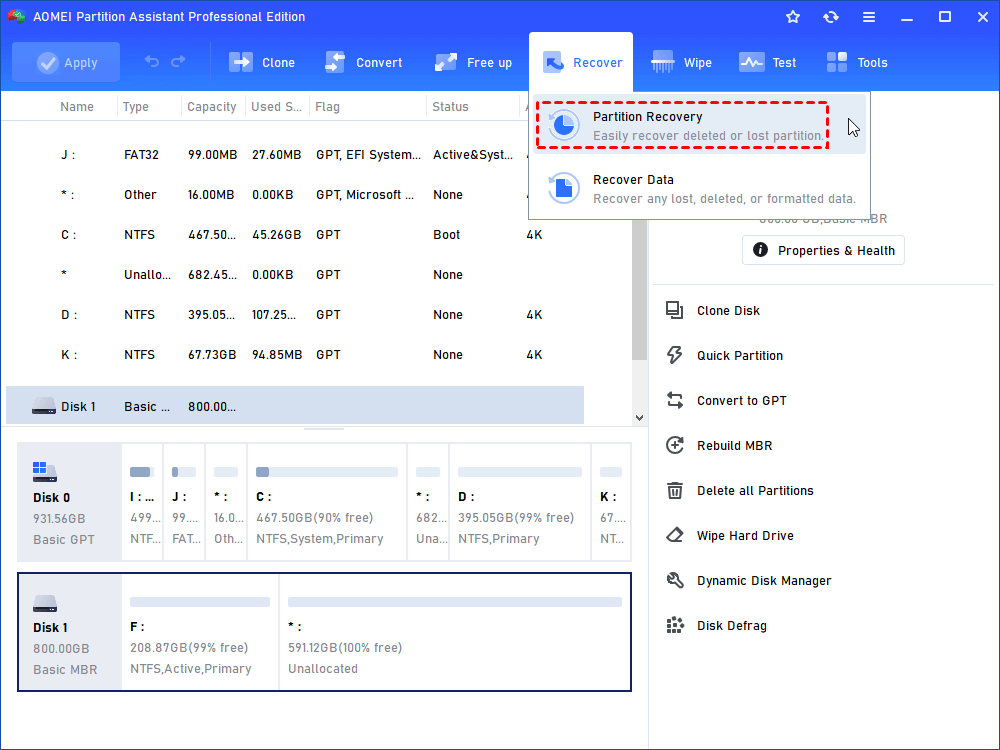
Task: Select the I: partition block on Disk 0
Action: 142,502
